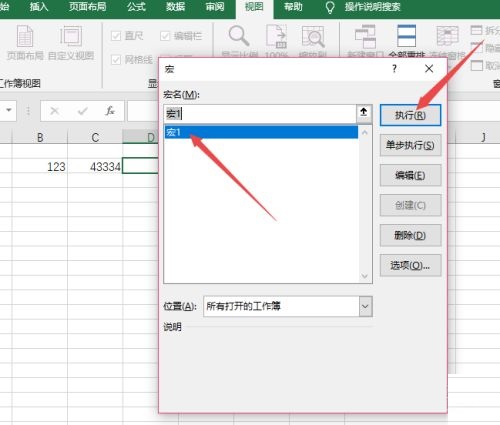This screenshot has width=500, height=425.
Task: Click the split window icon
Action: (x=476, y=30)
